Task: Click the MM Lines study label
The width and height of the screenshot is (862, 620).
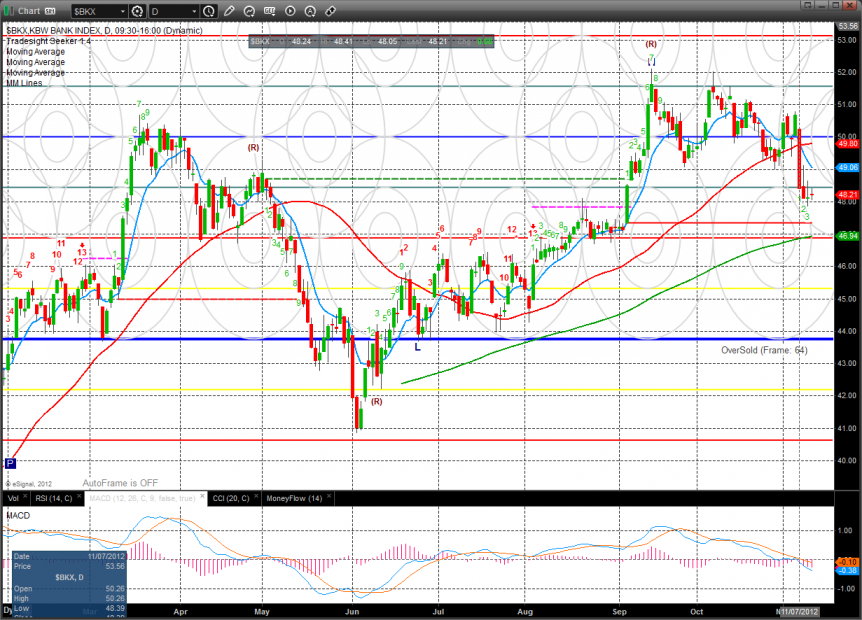Action: pos(24,83)
